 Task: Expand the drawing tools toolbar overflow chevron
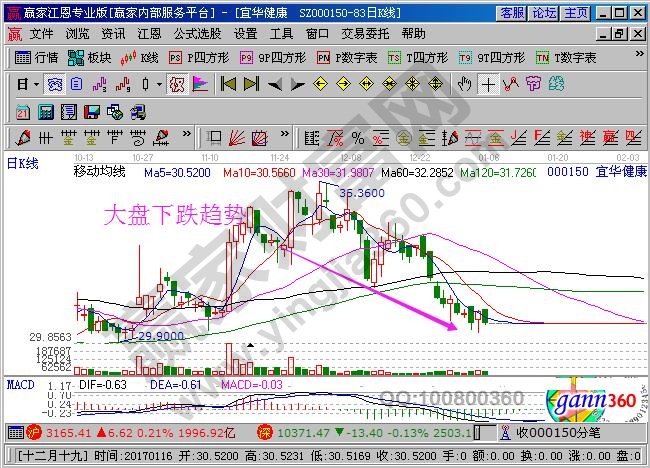coord(187,134)
